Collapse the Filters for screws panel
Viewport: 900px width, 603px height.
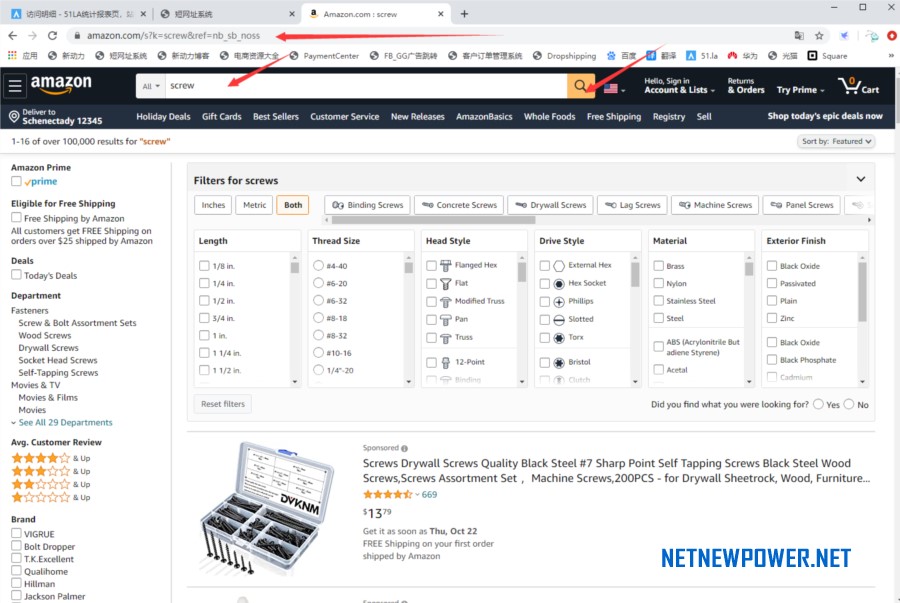coord(860,179)
